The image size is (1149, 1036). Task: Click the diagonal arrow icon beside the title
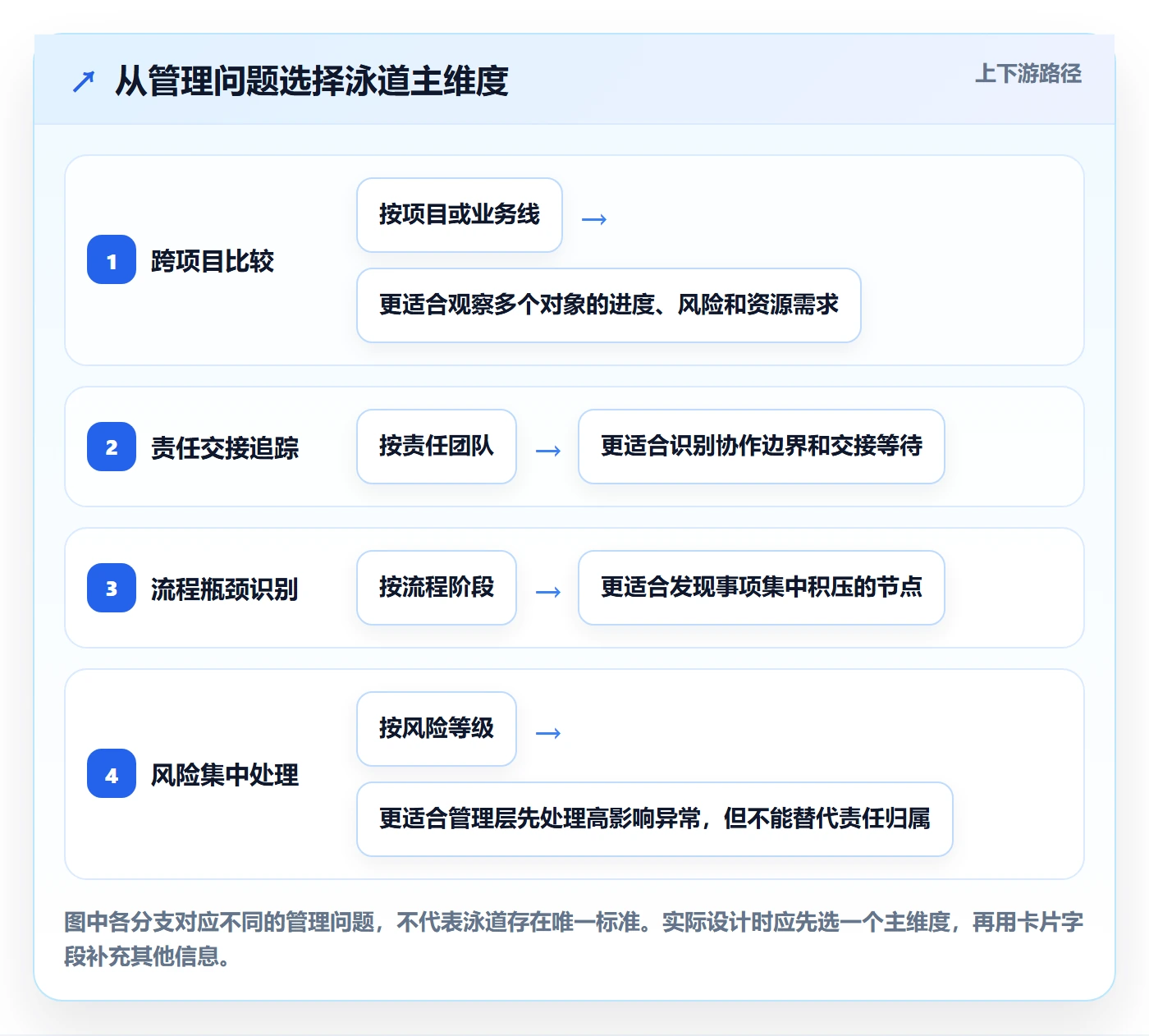[84, 81]
